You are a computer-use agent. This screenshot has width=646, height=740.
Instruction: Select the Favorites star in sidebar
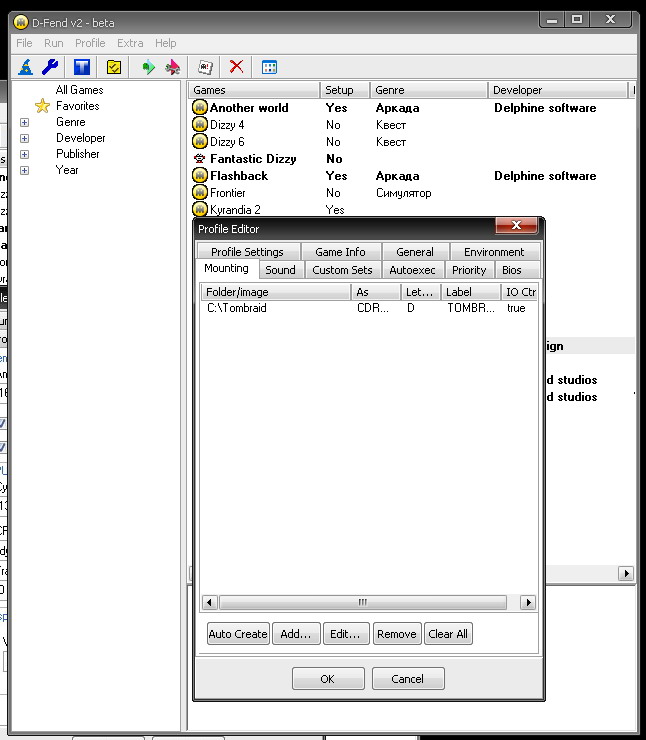coord(42,106)
